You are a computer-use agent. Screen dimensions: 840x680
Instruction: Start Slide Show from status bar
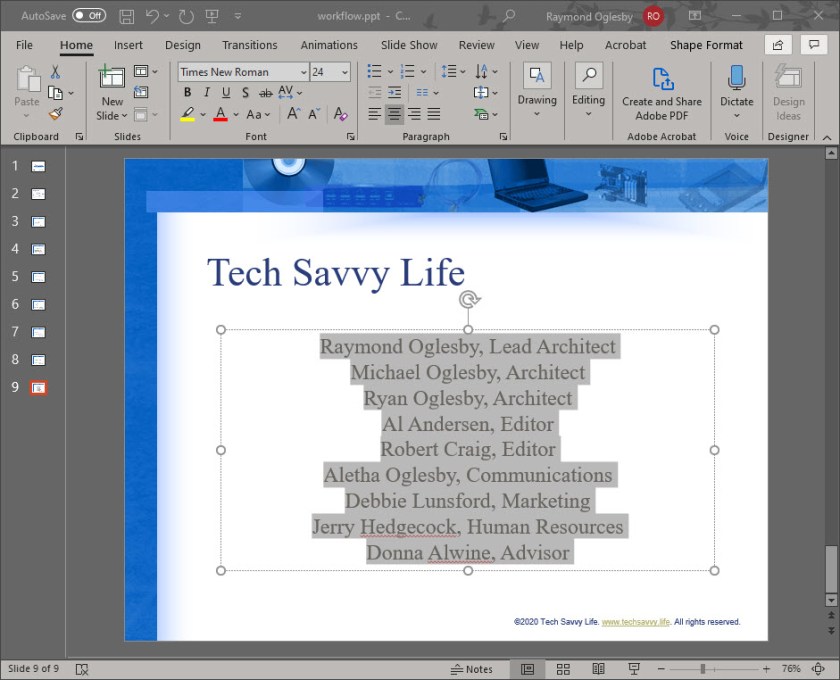(x=634, y=668)
